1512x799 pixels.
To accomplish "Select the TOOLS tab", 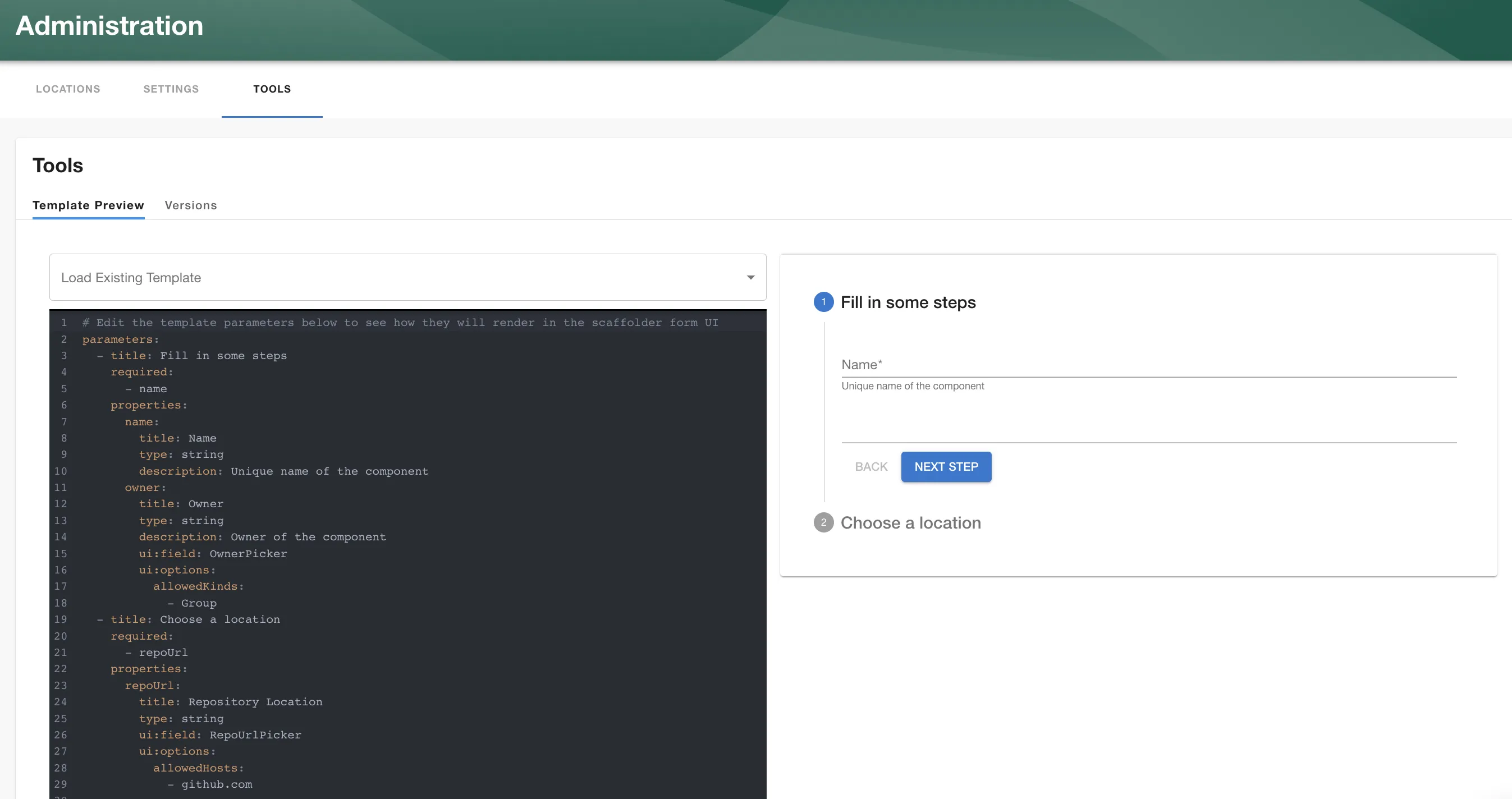I will (272, 89).
